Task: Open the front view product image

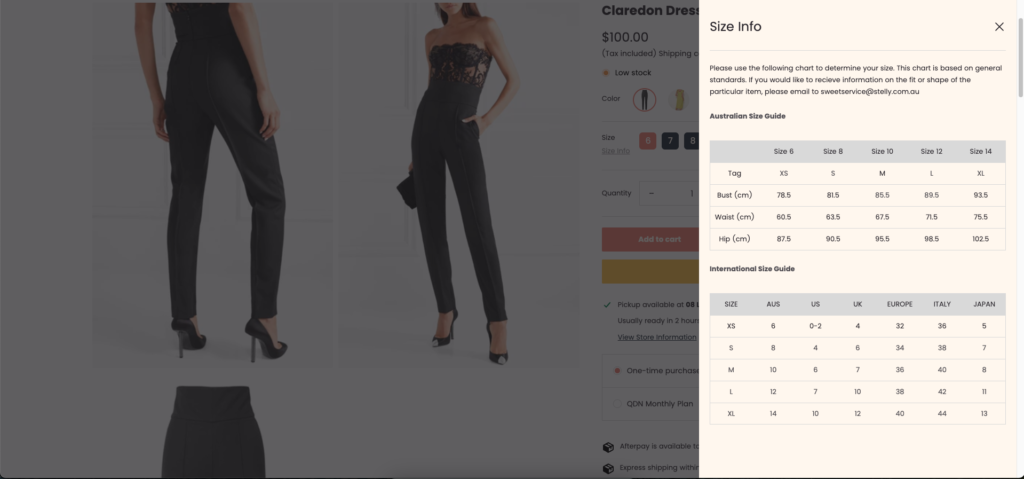Action: coord(458,184)
